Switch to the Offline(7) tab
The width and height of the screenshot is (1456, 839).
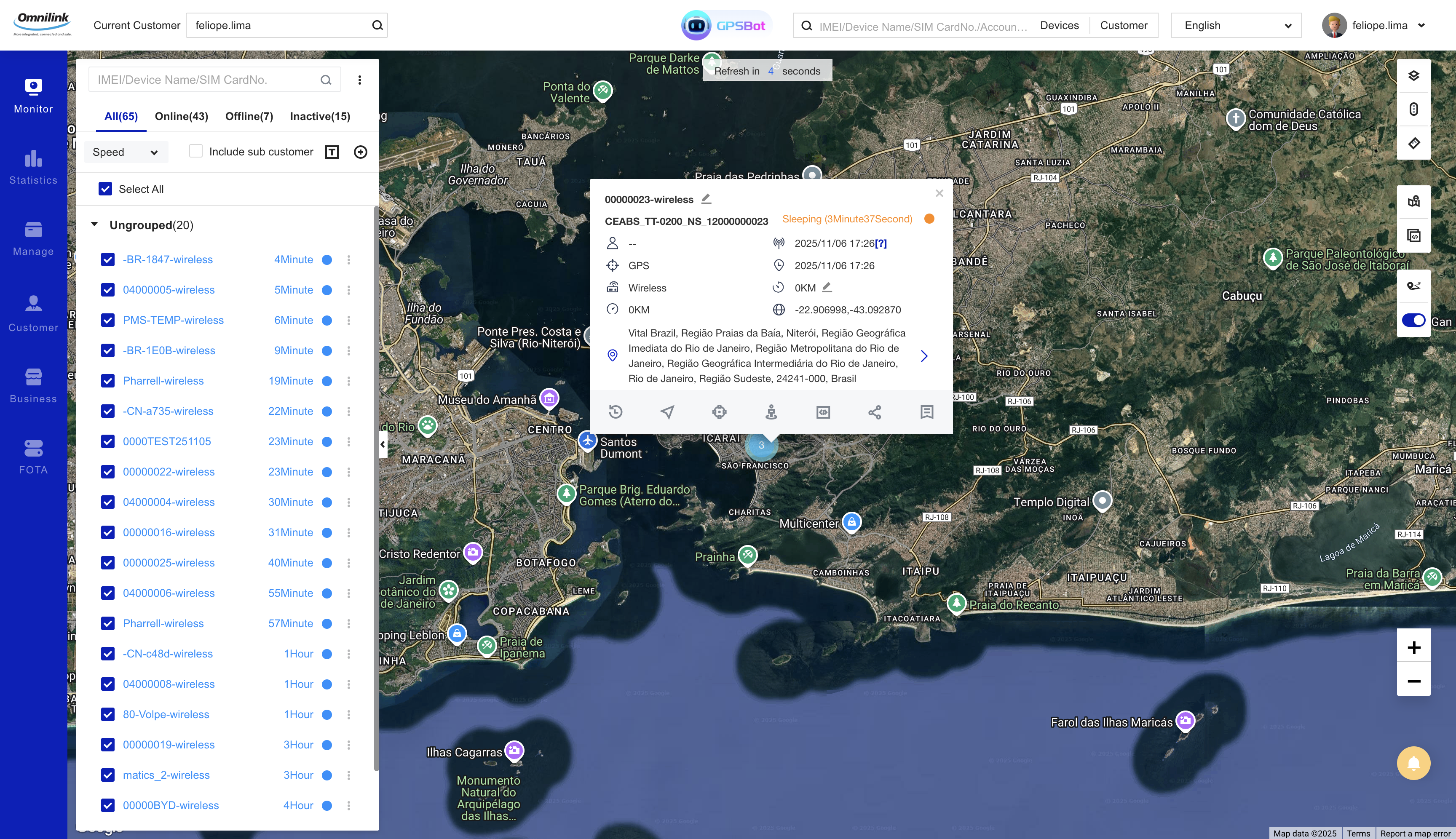pos(249,116)
